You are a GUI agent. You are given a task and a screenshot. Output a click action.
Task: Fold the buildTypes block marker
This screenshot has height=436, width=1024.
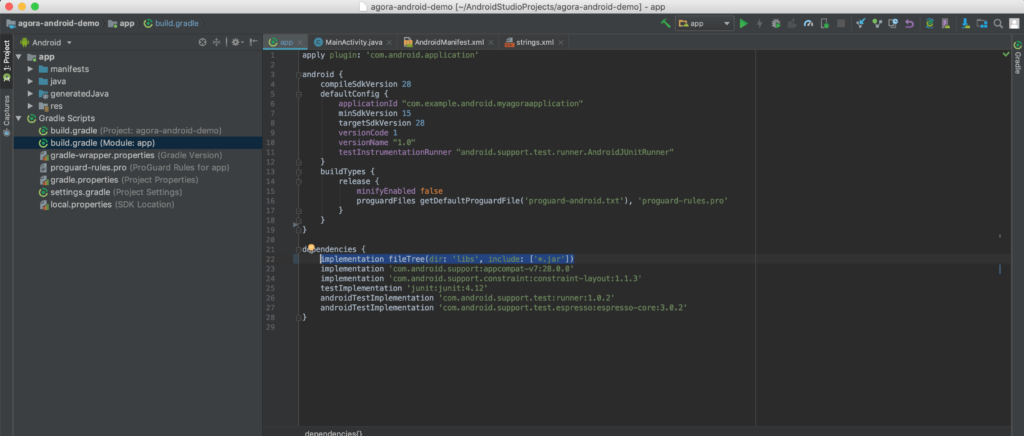[298, 171]
